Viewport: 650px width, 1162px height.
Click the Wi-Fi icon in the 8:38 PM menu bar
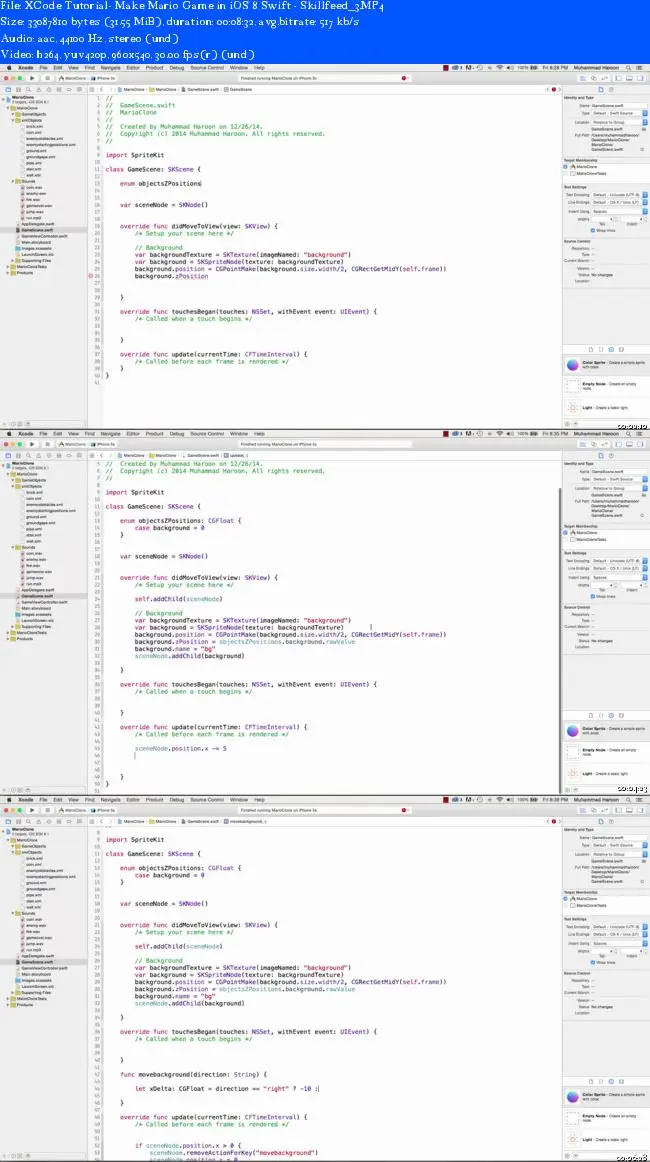click(x=500, y=800)
